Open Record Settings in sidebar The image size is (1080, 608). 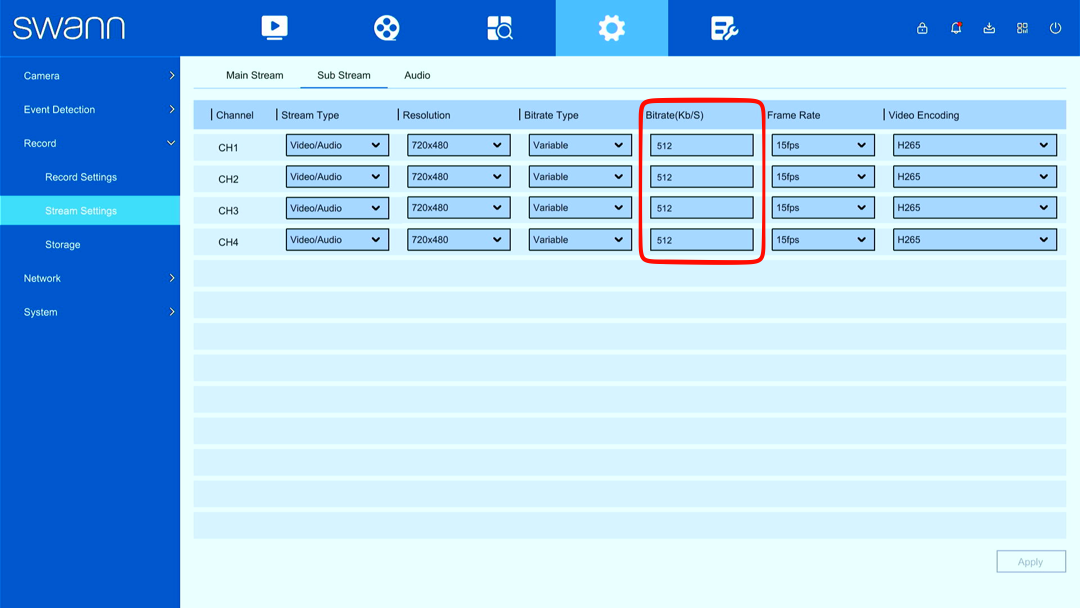click(x=81, y=177)
